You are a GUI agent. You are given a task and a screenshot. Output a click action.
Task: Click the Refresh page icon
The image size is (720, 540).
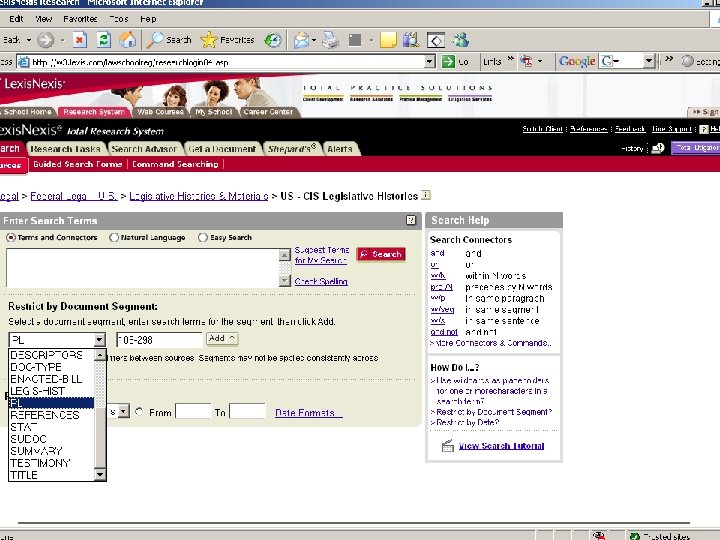104,40
